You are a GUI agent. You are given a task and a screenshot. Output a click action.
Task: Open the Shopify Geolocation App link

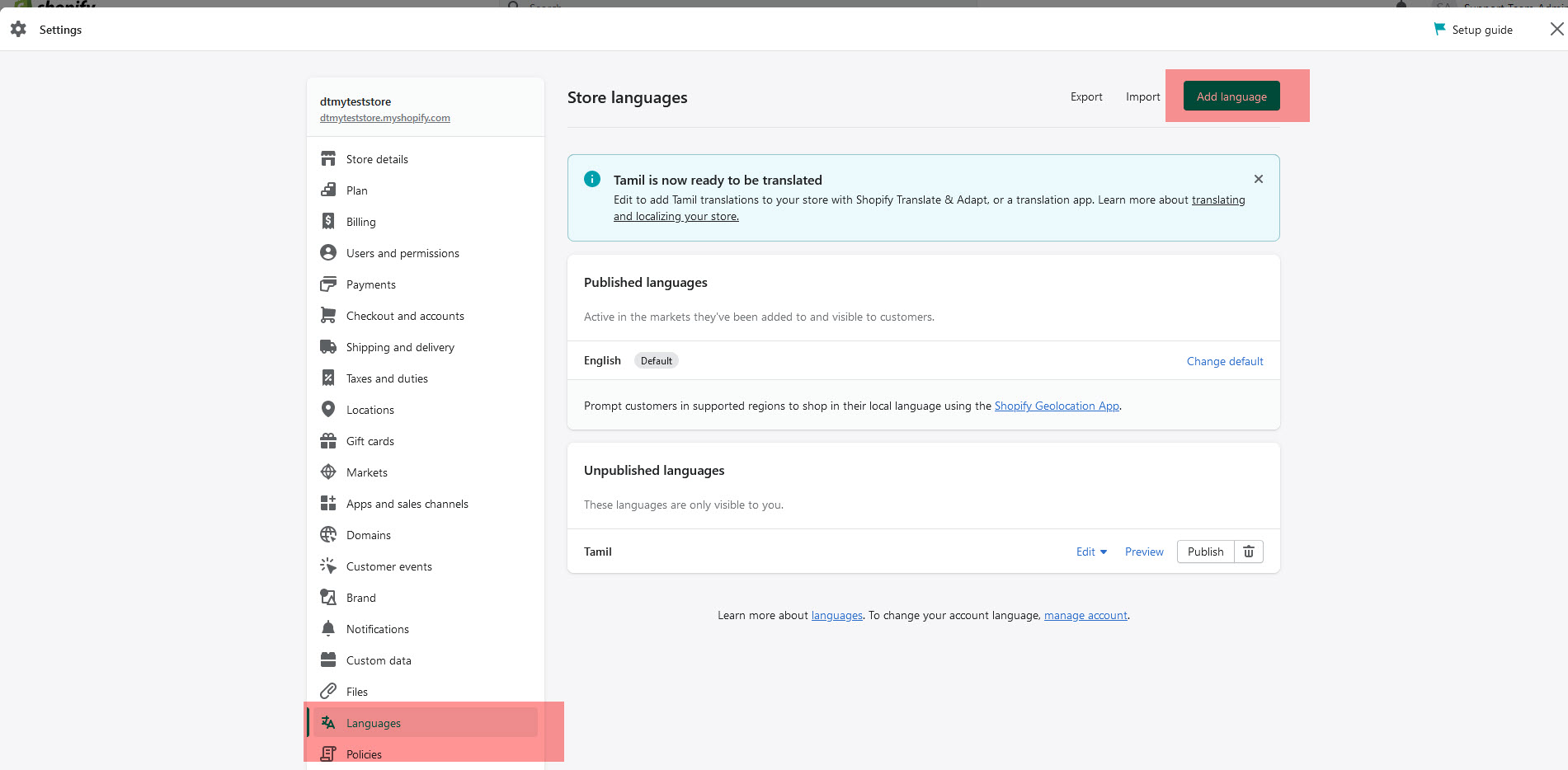pos(1056,406)
